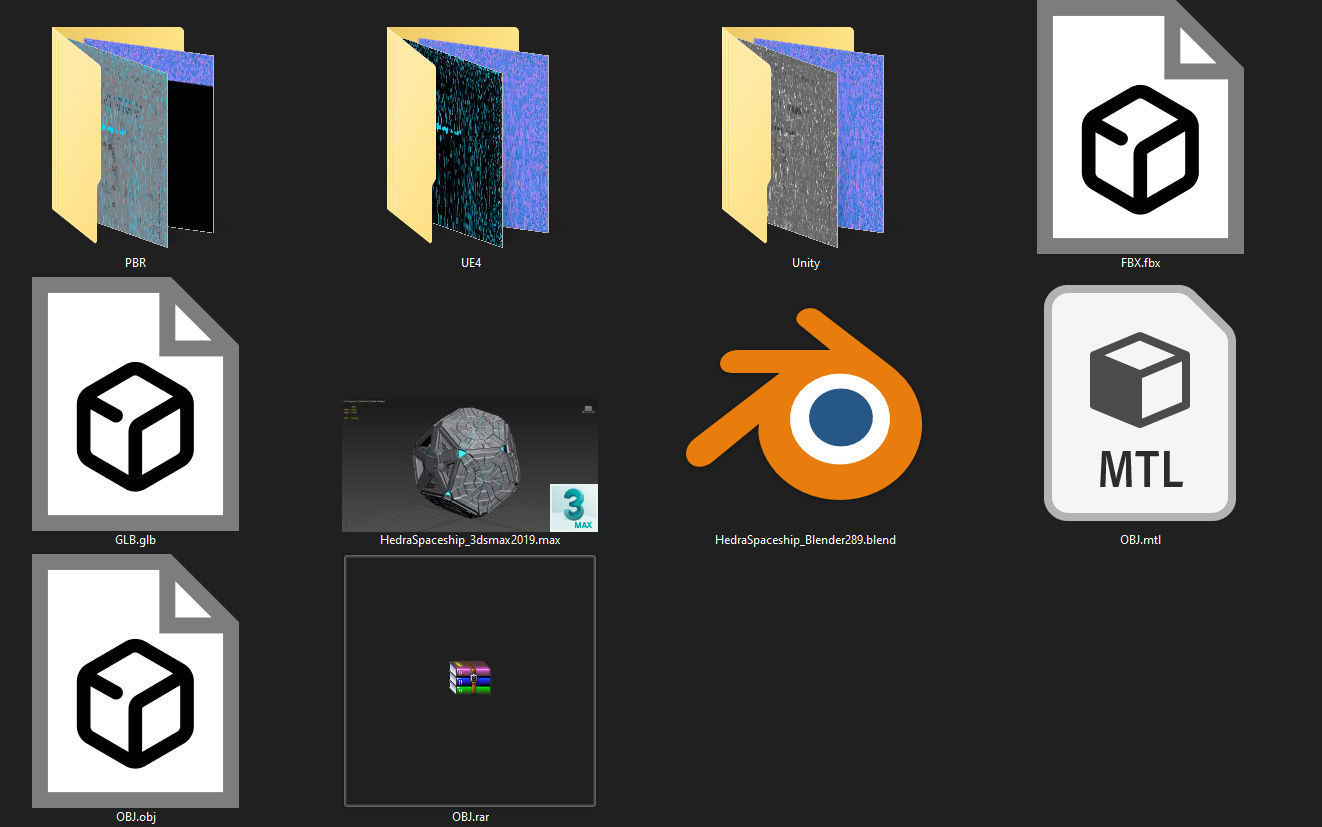Open the Unity folder icon
This screenshot has width=1322, height=827.
[804, 136]
